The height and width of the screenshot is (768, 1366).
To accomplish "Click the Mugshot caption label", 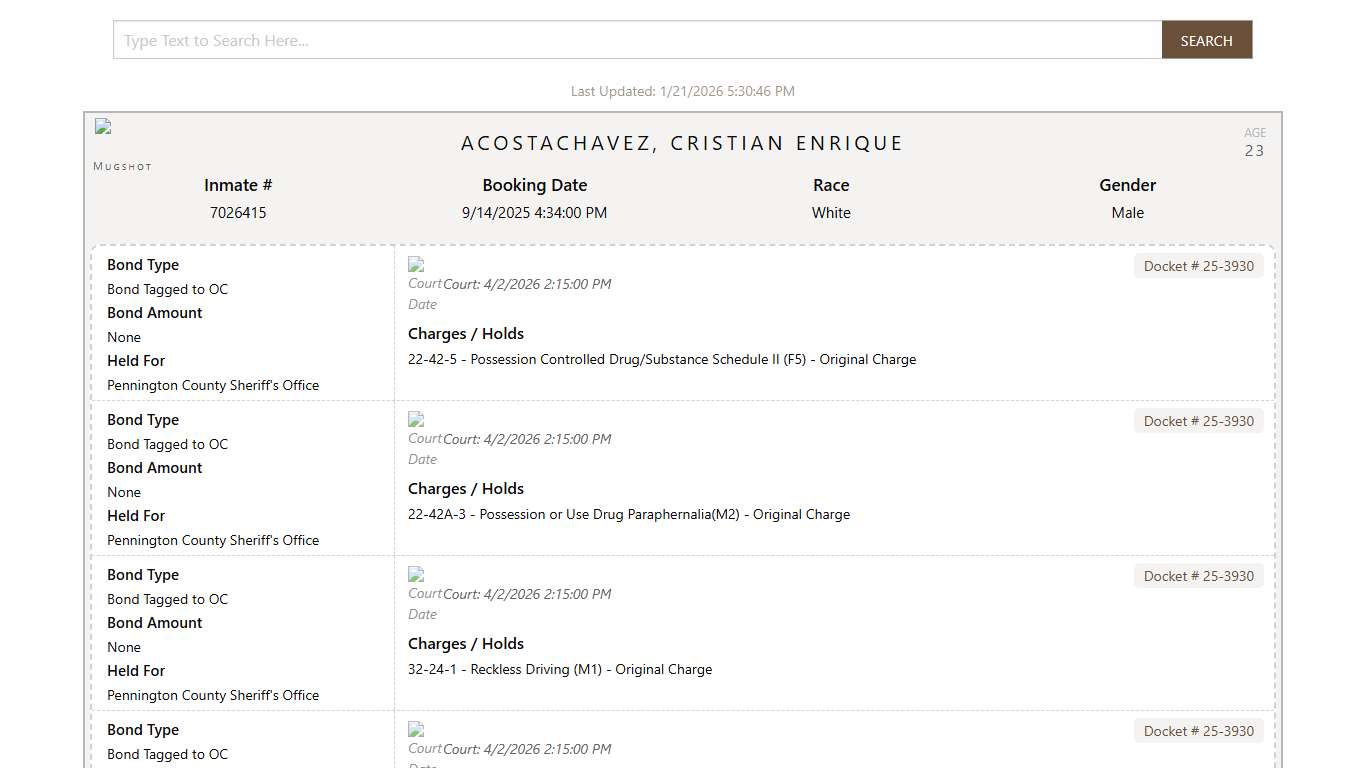I will [122, 166].
